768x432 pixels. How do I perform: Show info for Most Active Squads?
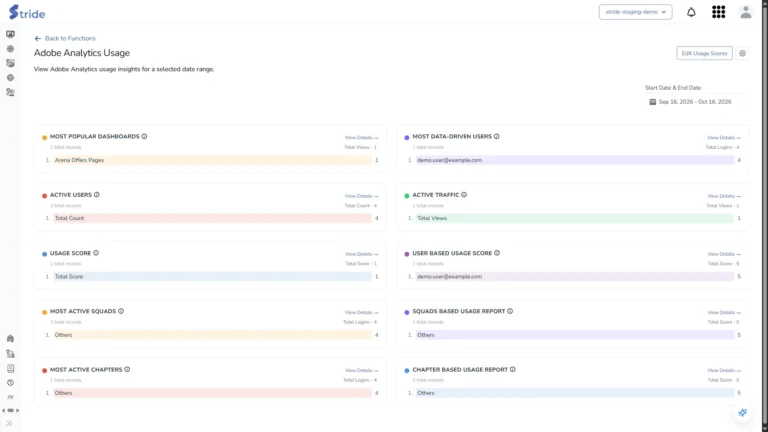click(121, 312)
